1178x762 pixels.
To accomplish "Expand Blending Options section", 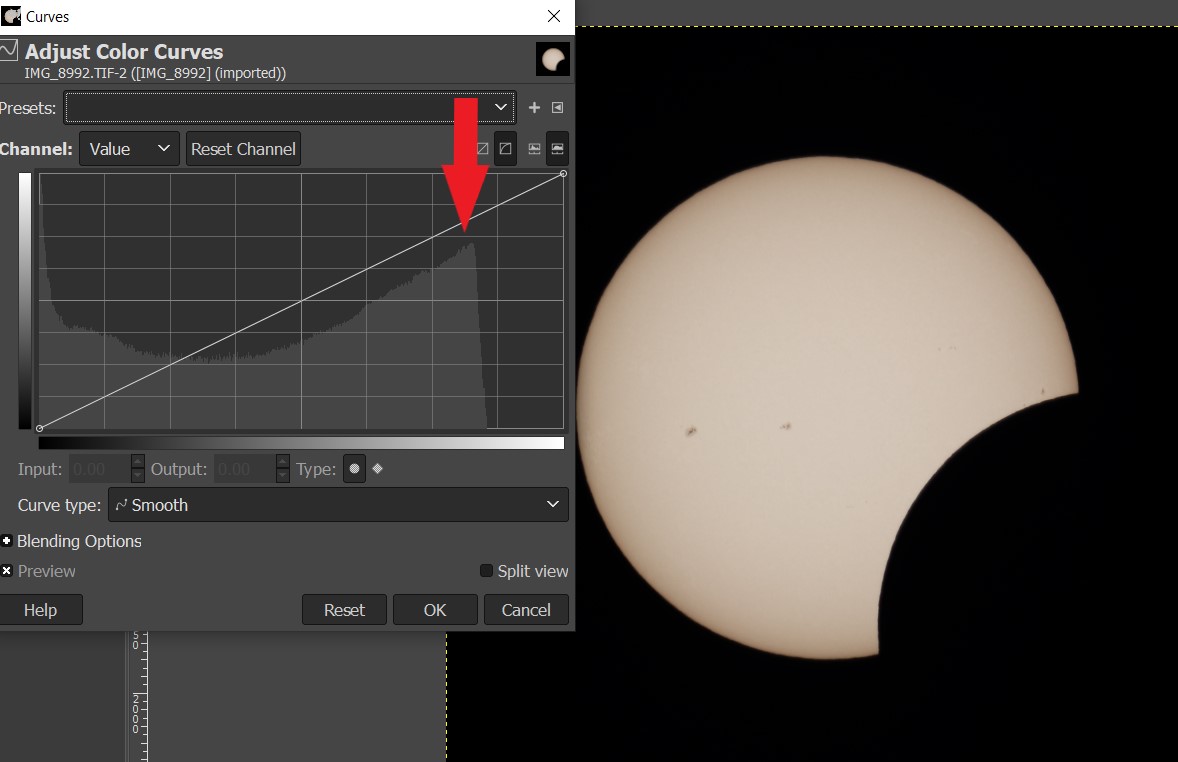I will (x=7, y=541).
